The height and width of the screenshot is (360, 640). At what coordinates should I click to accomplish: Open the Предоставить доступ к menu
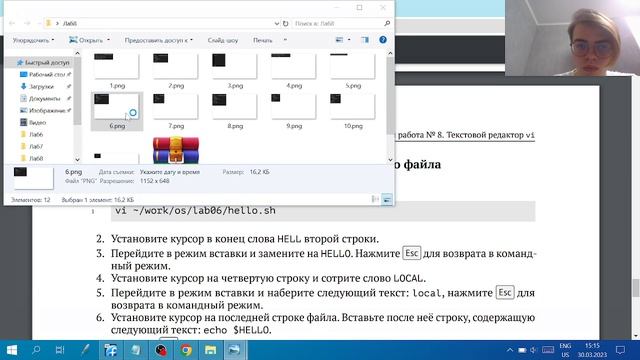pyautogui.click(x=158, y=40)
